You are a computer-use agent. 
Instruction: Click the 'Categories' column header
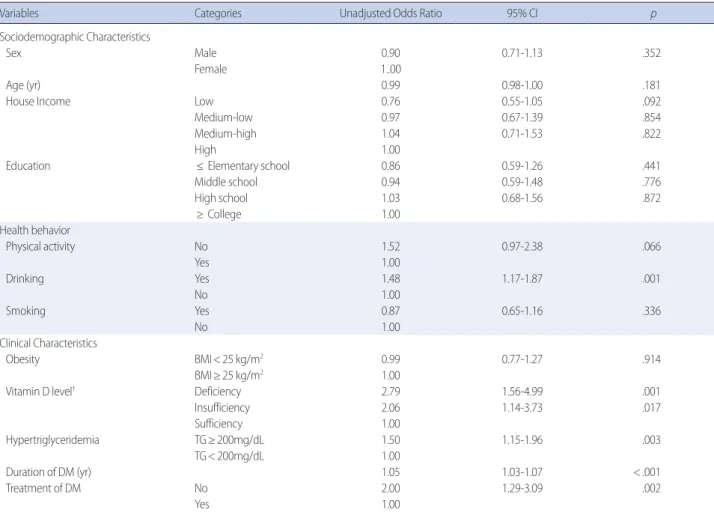(x=218, y=13)
